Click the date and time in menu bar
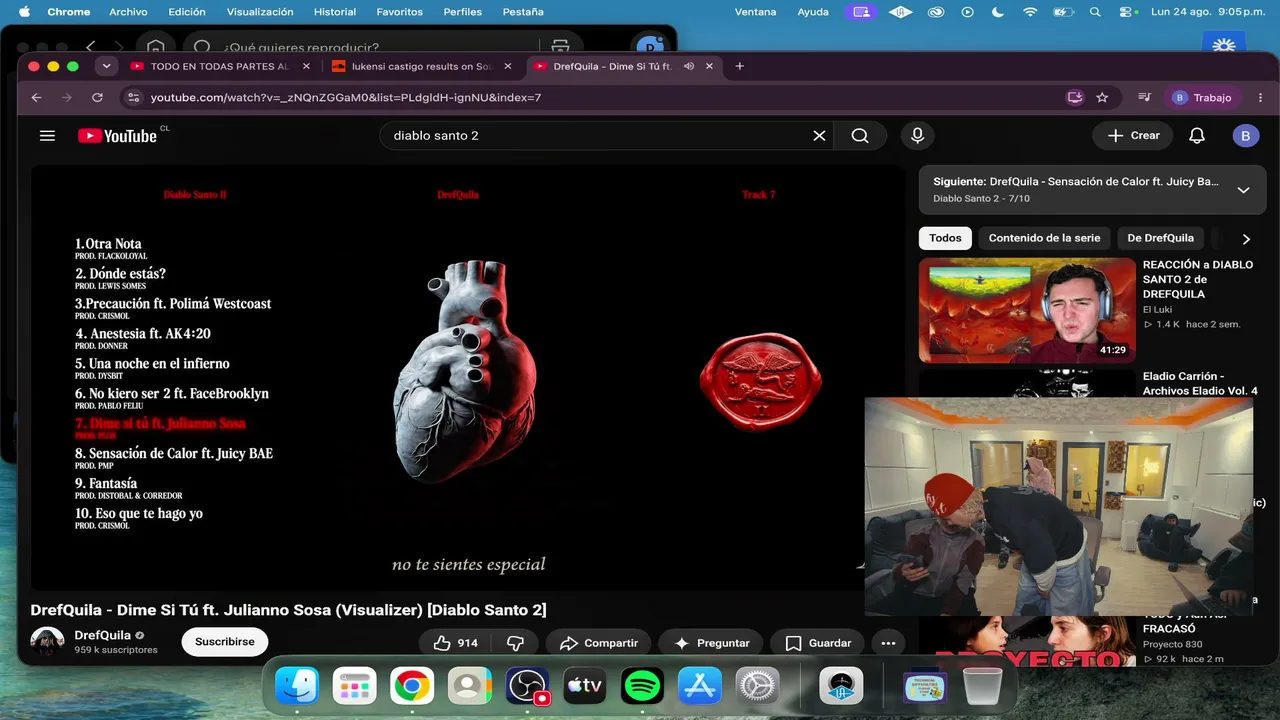Viewport: 1280px width, 720px height. (x=1207, y=12)
